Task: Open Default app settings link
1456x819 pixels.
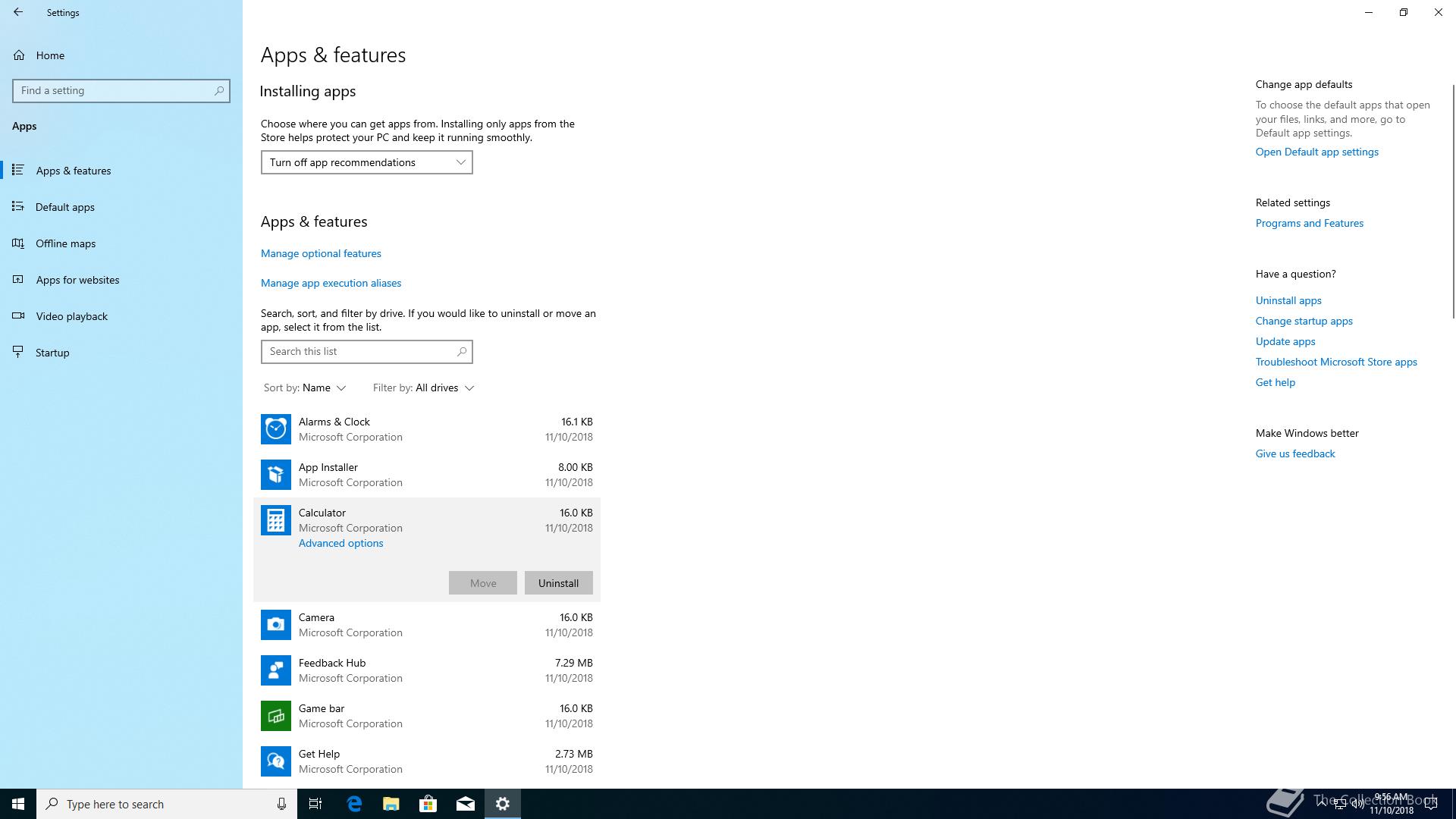Action: tap(1317, 152)
